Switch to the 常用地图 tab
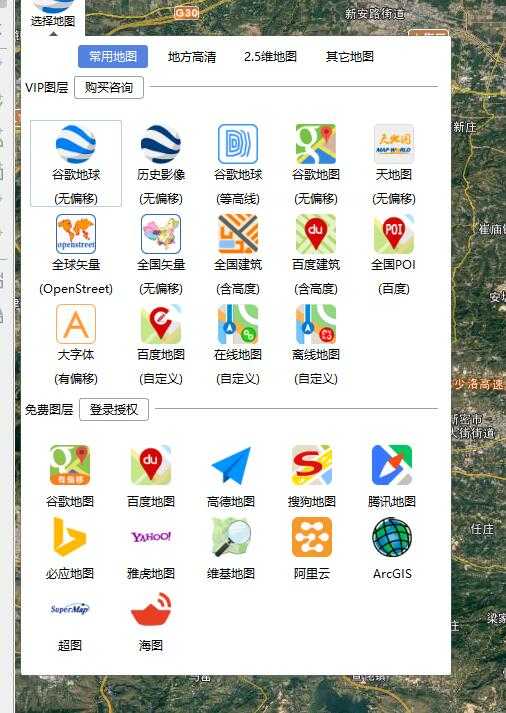Image resolution: width=506 pixels, height=713 pixels. [x=113, y=56]
